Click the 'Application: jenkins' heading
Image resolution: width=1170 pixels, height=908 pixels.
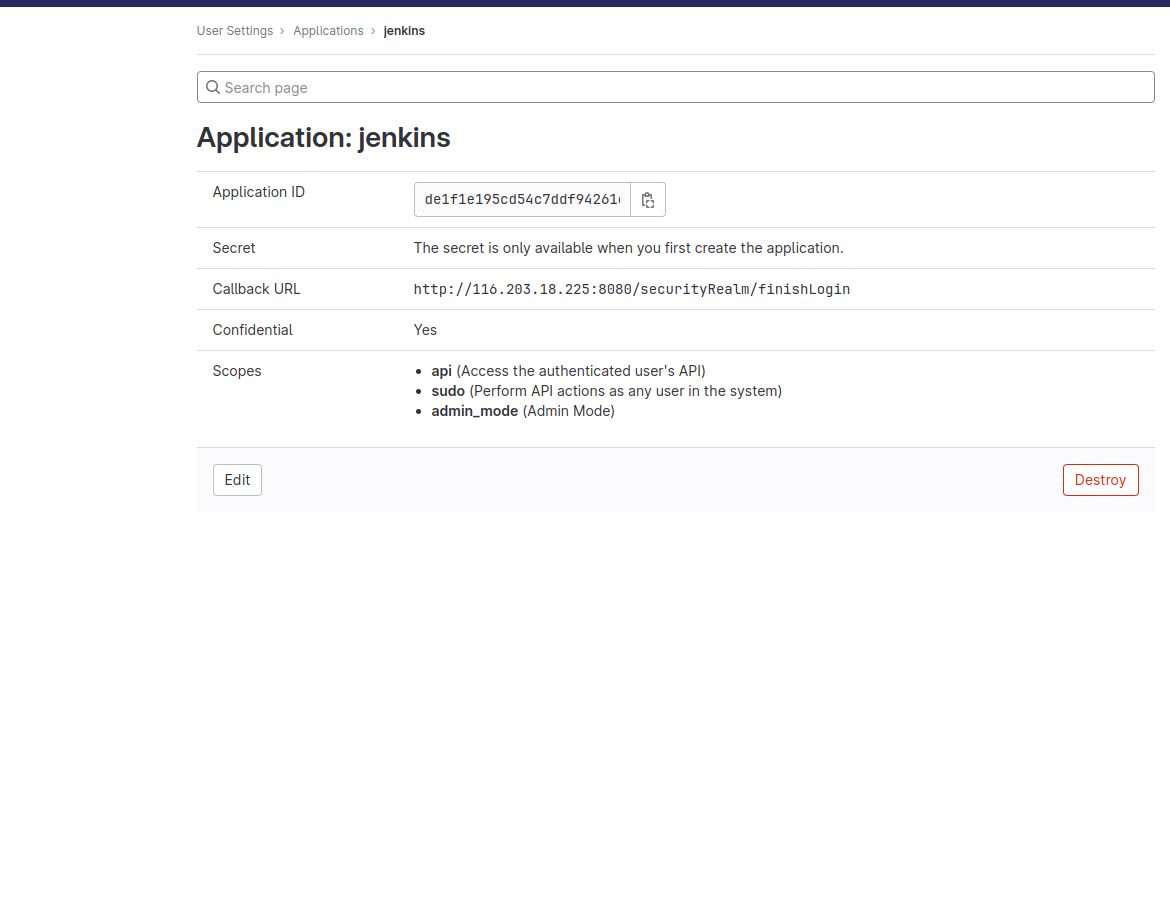pyautogui.click(x=323, y=137)
